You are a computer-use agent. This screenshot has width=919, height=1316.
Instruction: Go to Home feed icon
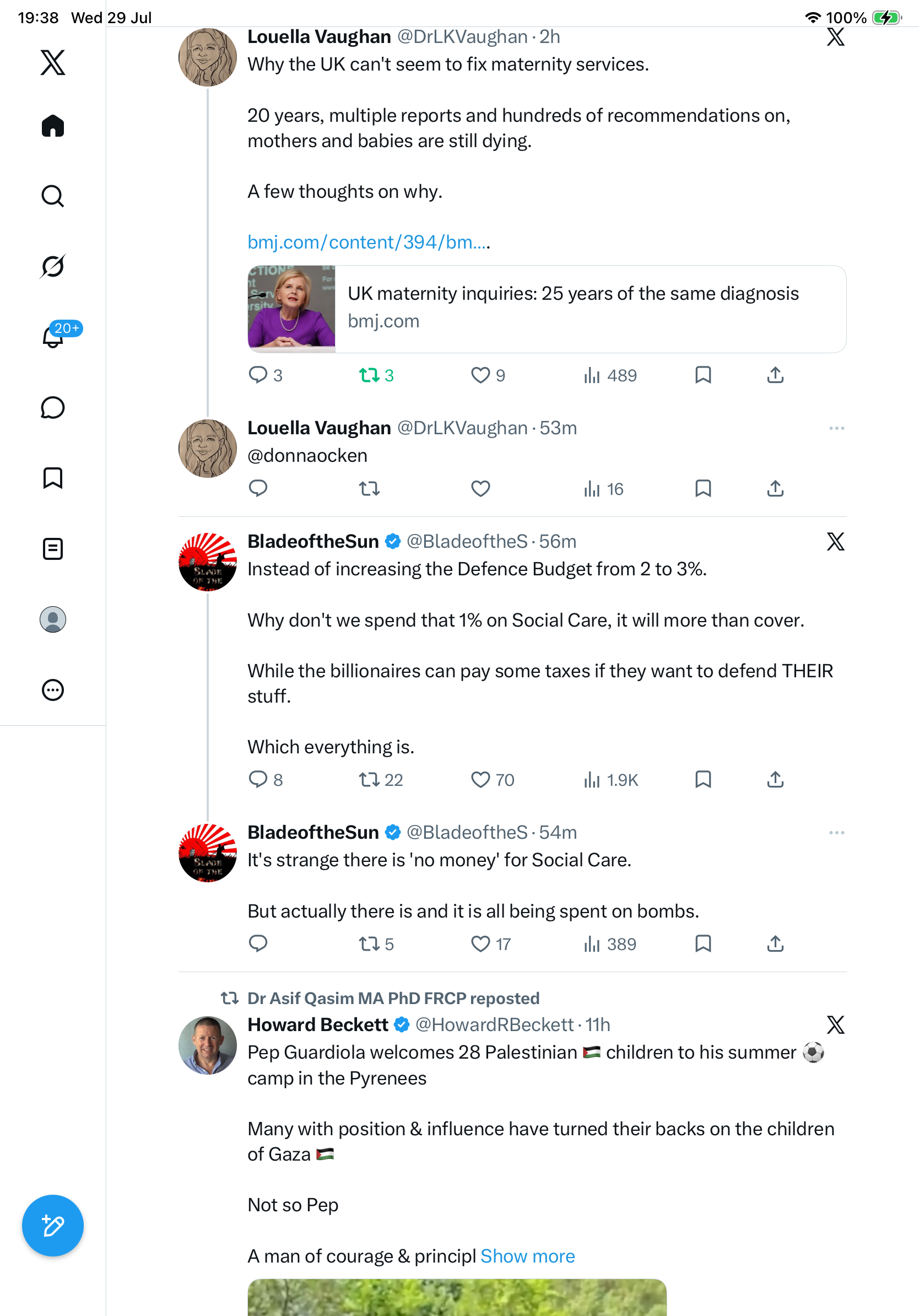click(53, 126)
